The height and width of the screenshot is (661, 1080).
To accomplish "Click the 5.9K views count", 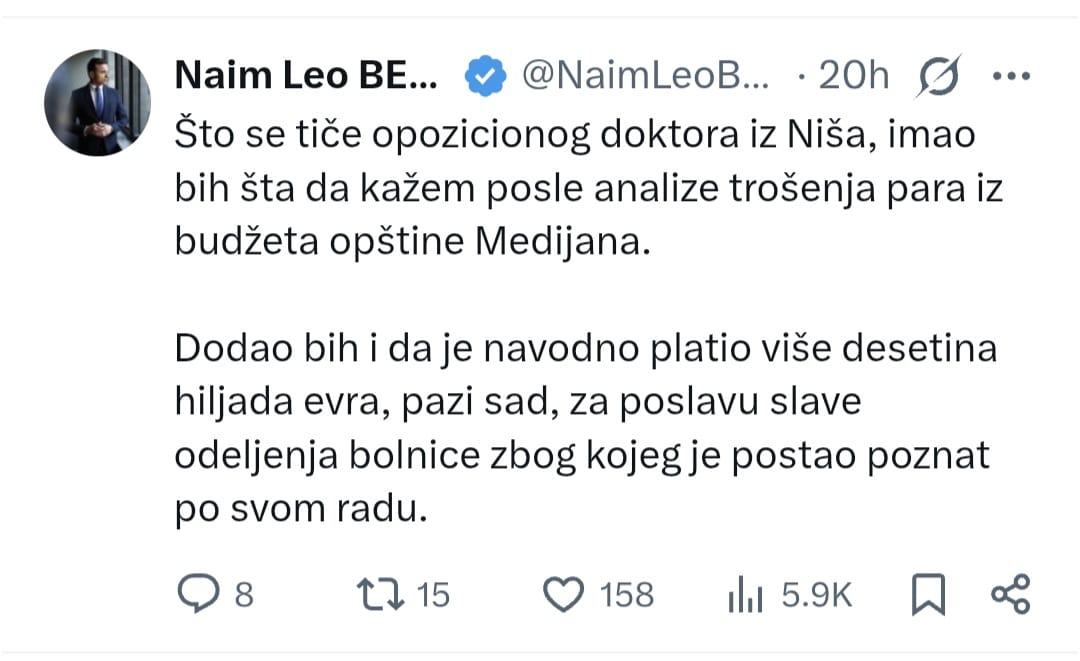I will (817, 595).
